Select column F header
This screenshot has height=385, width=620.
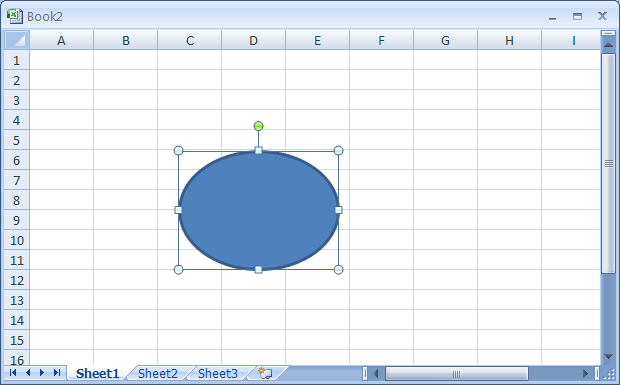[382, 40]
